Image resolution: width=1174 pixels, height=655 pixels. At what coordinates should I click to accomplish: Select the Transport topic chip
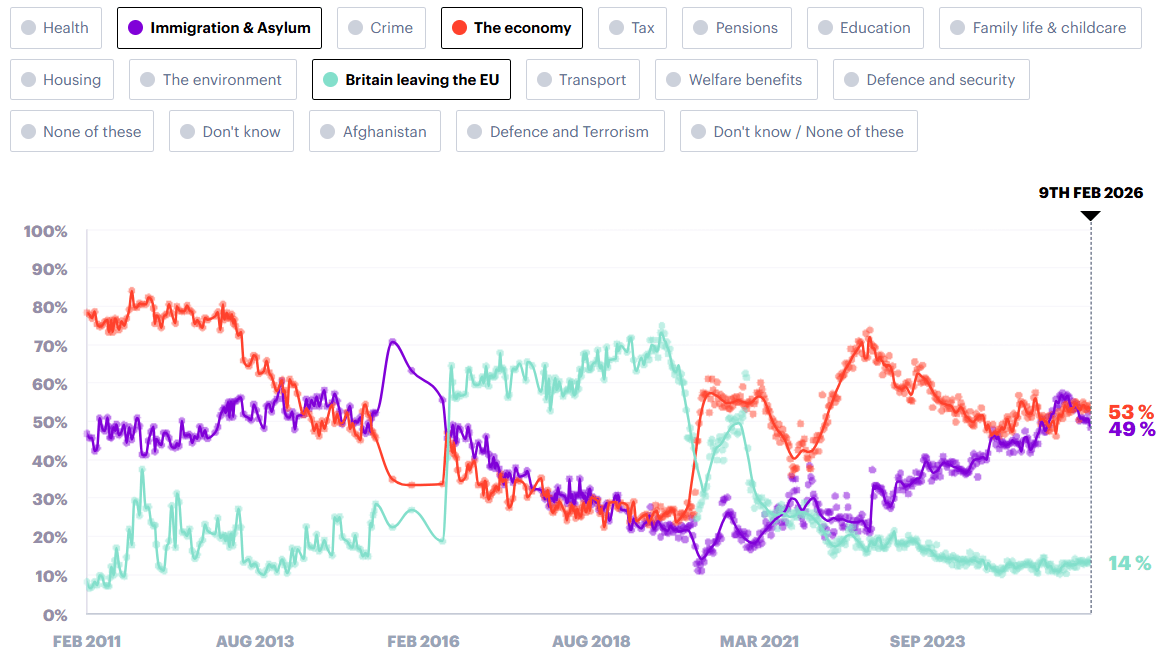click(x=582, y=80)
